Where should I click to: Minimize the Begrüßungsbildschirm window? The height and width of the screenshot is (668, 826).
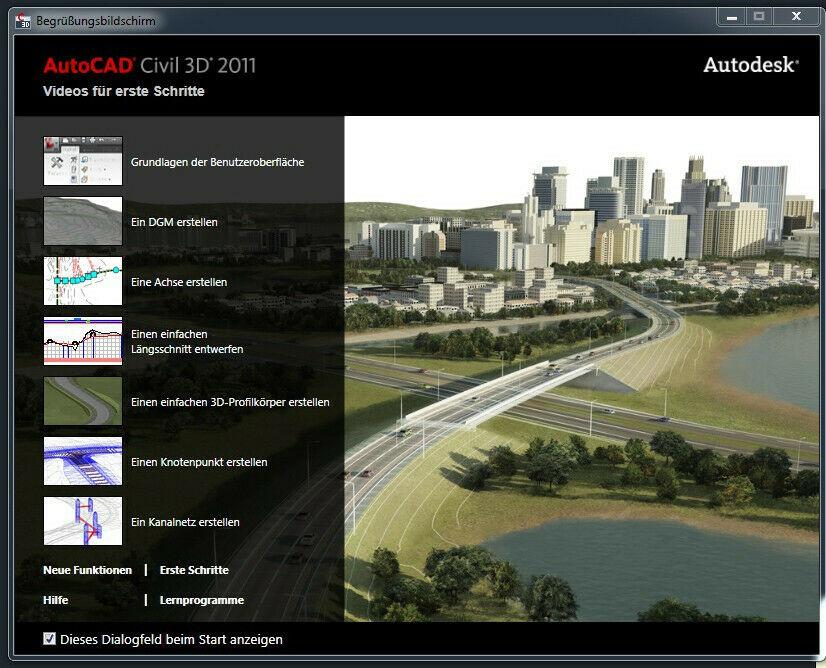[x=732, y=17]
